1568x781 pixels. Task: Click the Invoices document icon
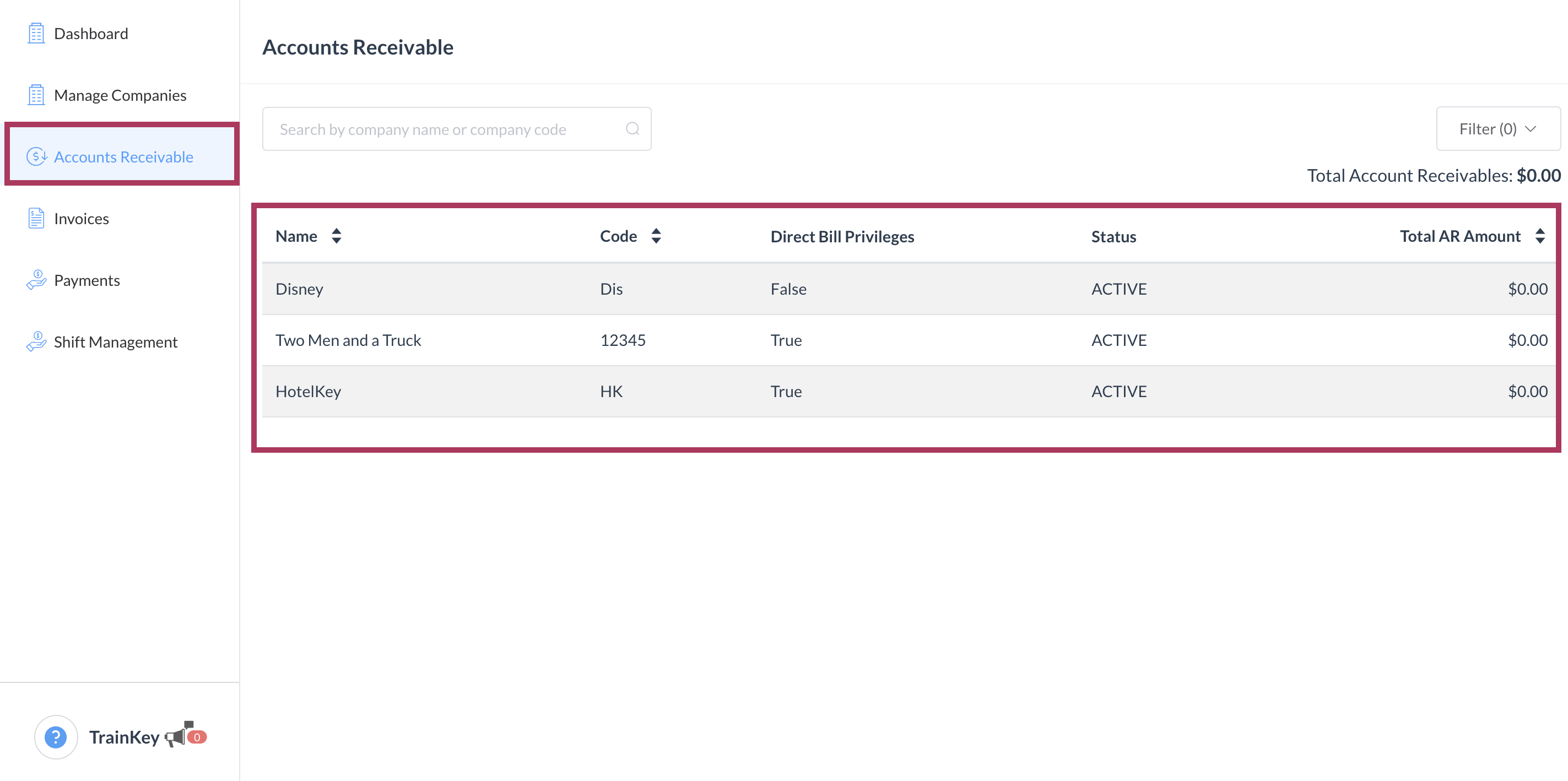tap(36, 218)
